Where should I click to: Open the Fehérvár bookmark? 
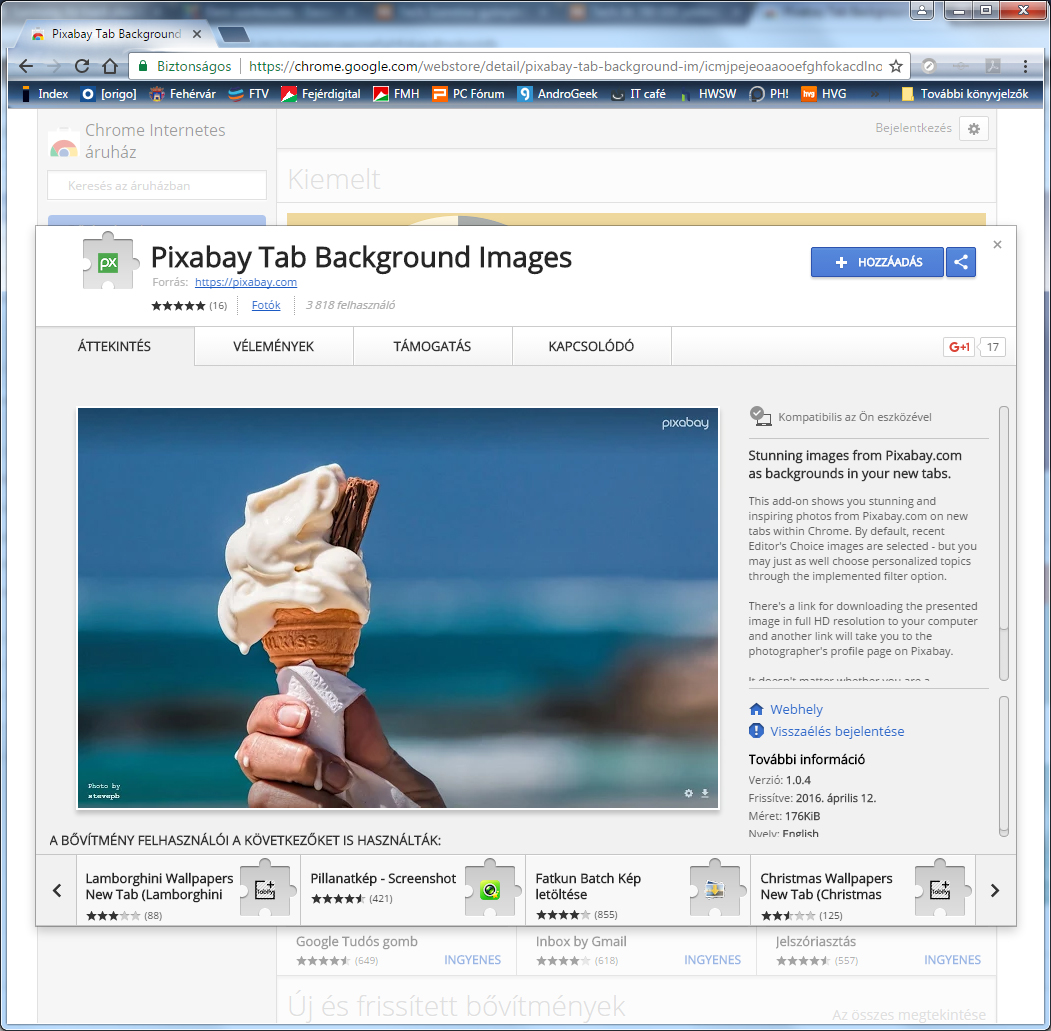click(x=182, y=94)
